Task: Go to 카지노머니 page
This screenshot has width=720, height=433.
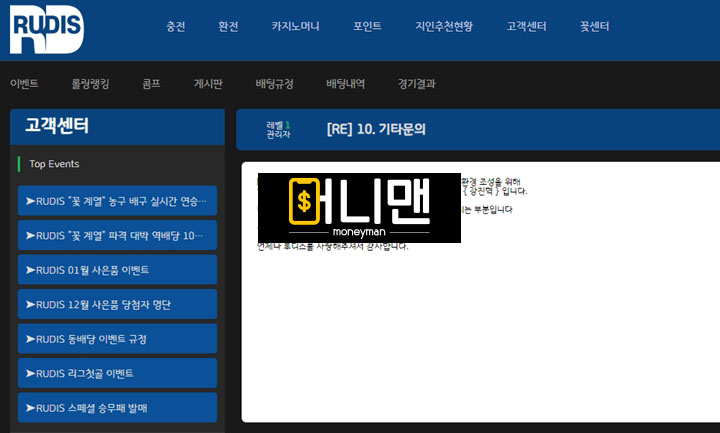Action: pyautogui.click(x=295, y=26)
